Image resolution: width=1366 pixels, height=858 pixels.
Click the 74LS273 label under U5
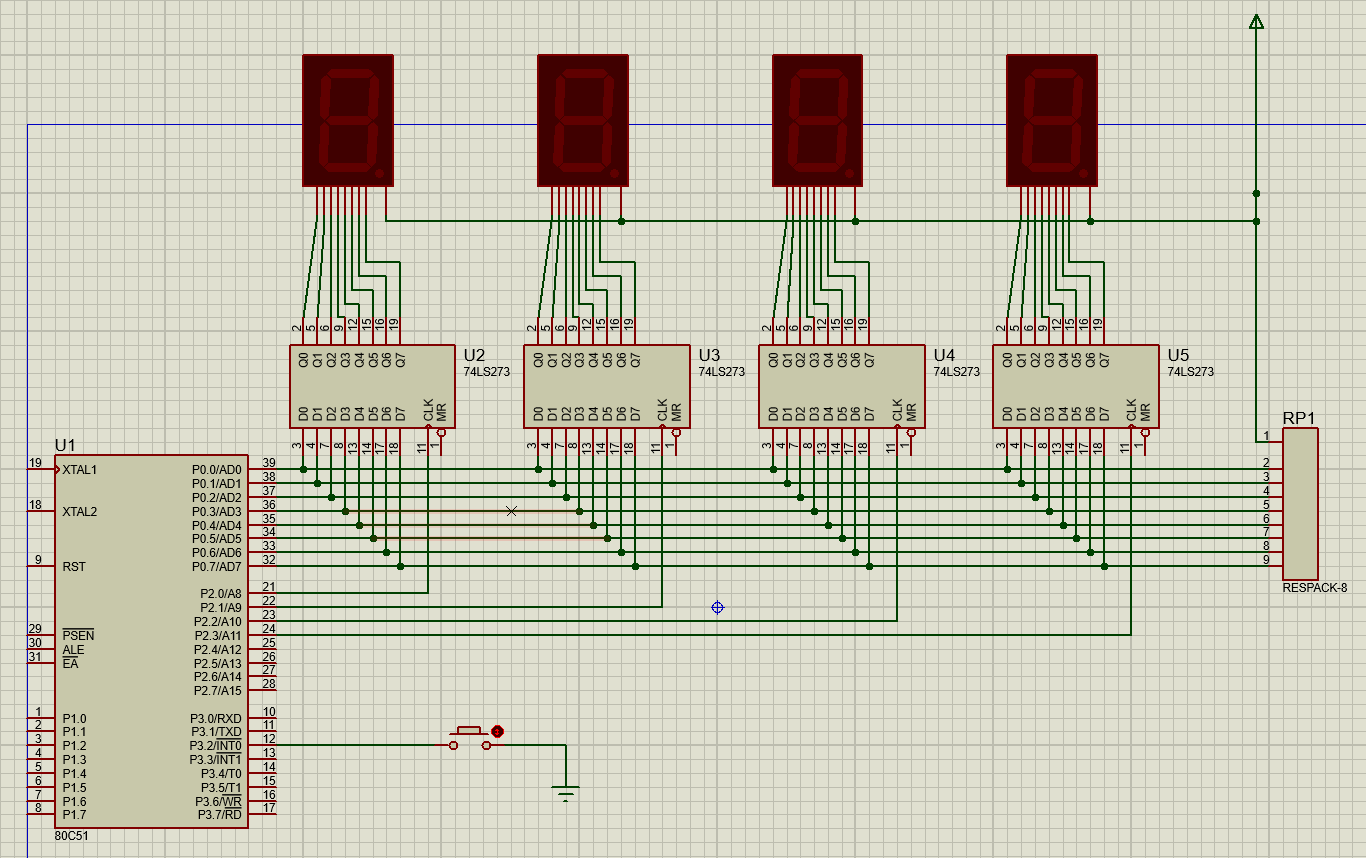click(x=1190, y=371)
